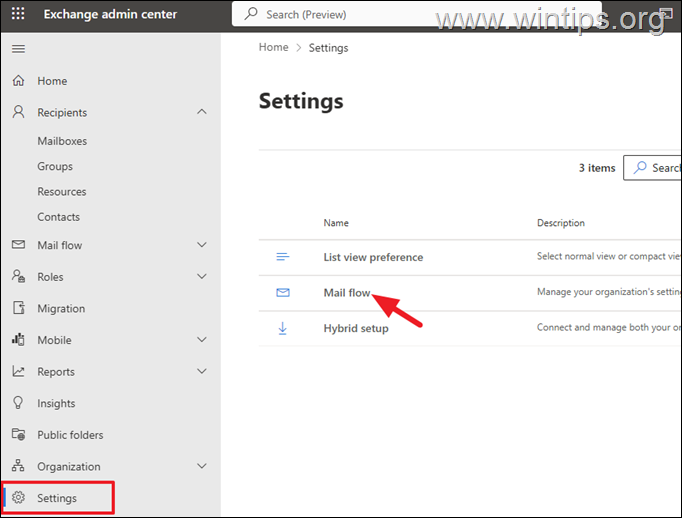This screenshot has height=518, width=682.
Task: Click the Mail flow envelope icon in sidebar
Action: (x=18, y=244)
